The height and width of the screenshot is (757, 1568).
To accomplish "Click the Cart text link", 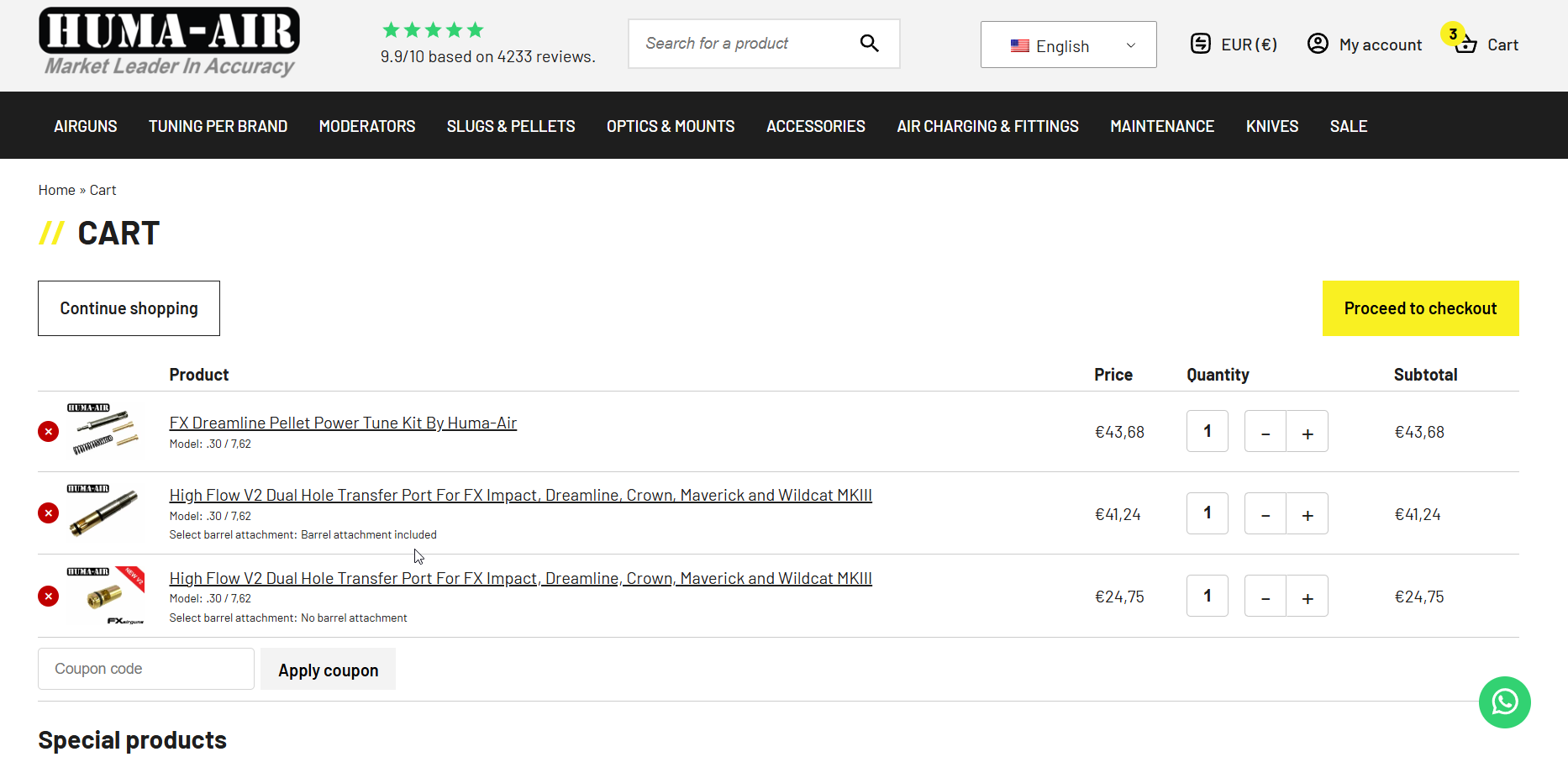I will pos(1502,45).
